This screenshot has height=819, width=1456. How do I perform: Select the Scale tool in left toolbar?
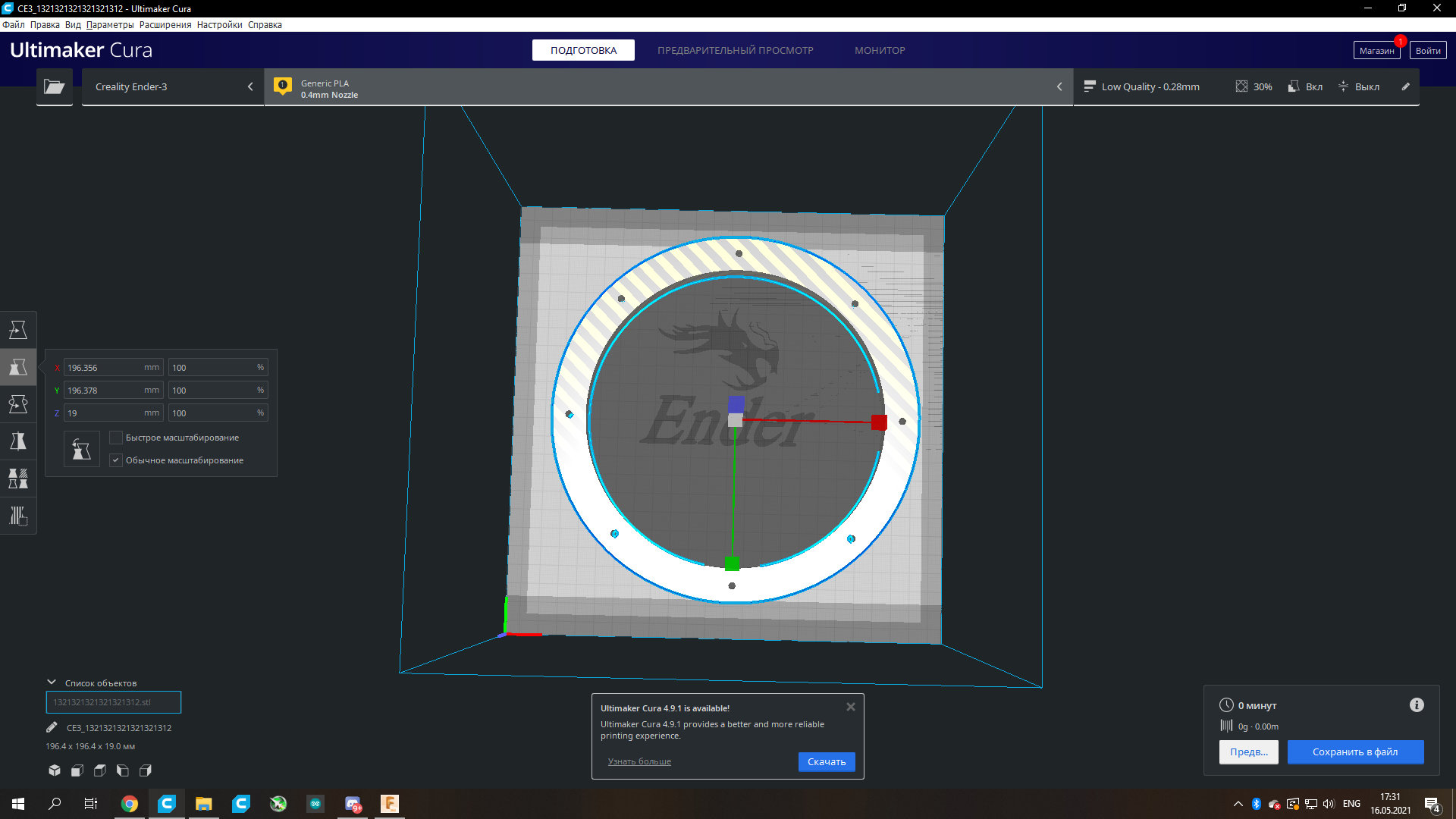[18, 367]
